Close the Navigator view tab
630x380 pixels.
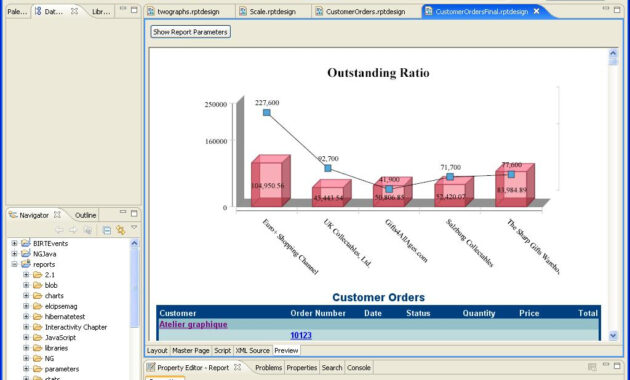coord(57,215)
